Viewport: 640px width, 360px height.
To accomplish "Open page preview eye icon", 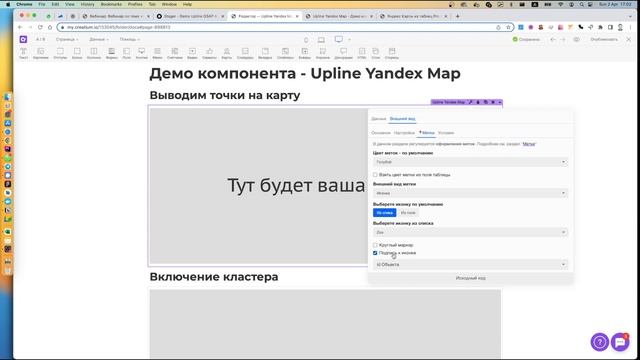I will point(576,40).
